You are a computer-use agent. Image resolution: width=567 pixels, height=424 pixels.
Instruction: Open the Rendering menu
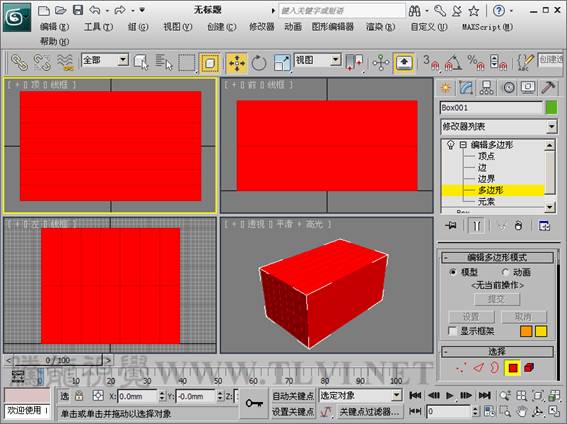[380, 26]
